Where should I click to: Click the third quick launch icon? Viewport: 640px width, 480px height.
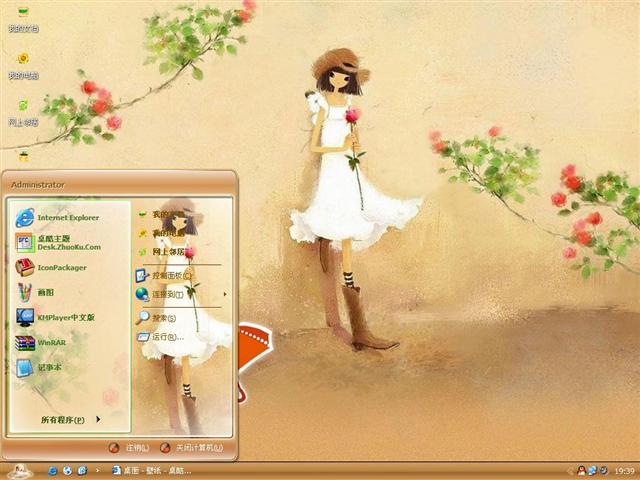click(x=82, y=471)
